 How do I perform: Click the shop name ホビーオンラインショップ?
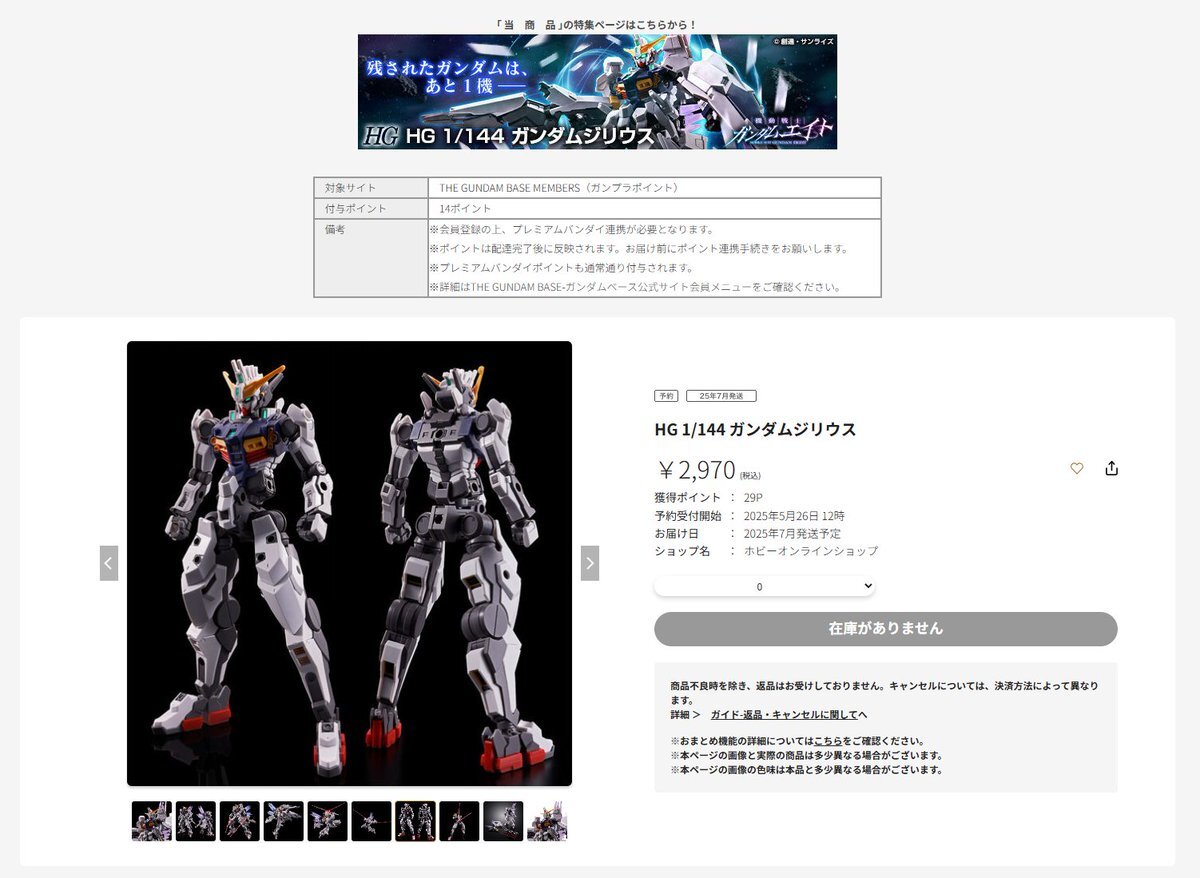(811, 551)
